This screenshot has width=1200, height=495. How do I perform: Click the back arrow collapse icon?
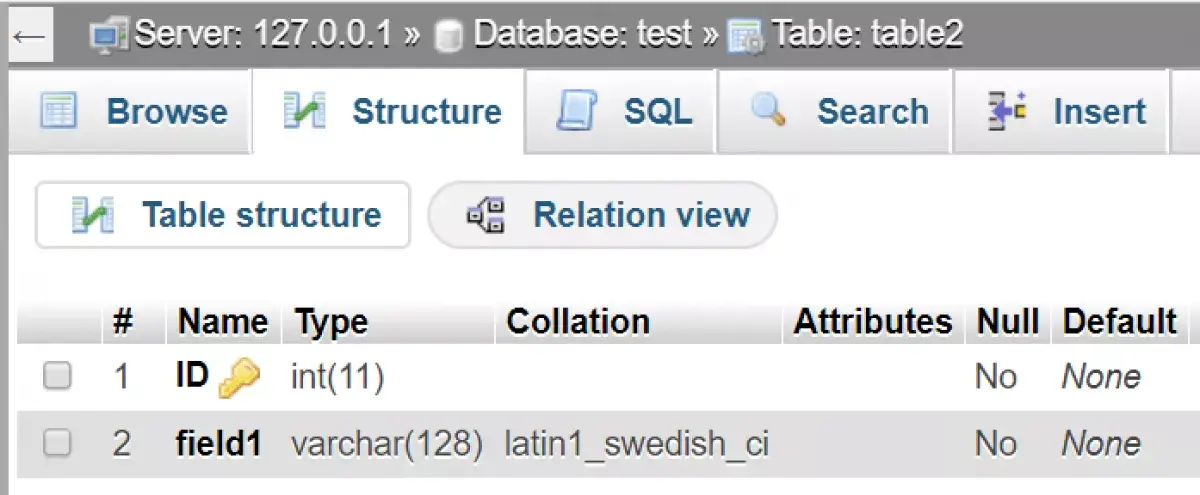pos(30,36)
